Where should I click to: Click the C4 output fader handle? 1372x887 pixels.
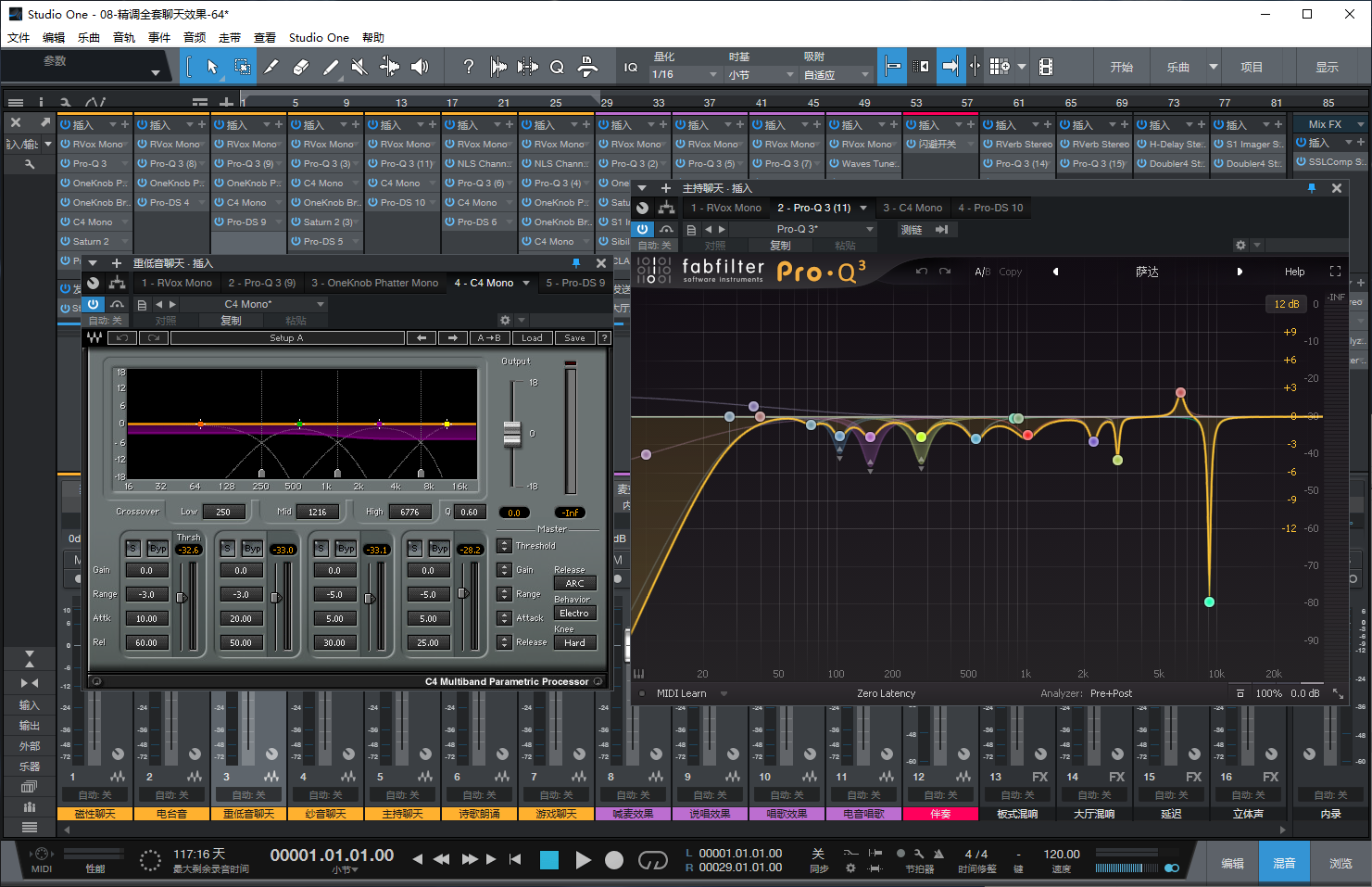[x=512, y=433]
